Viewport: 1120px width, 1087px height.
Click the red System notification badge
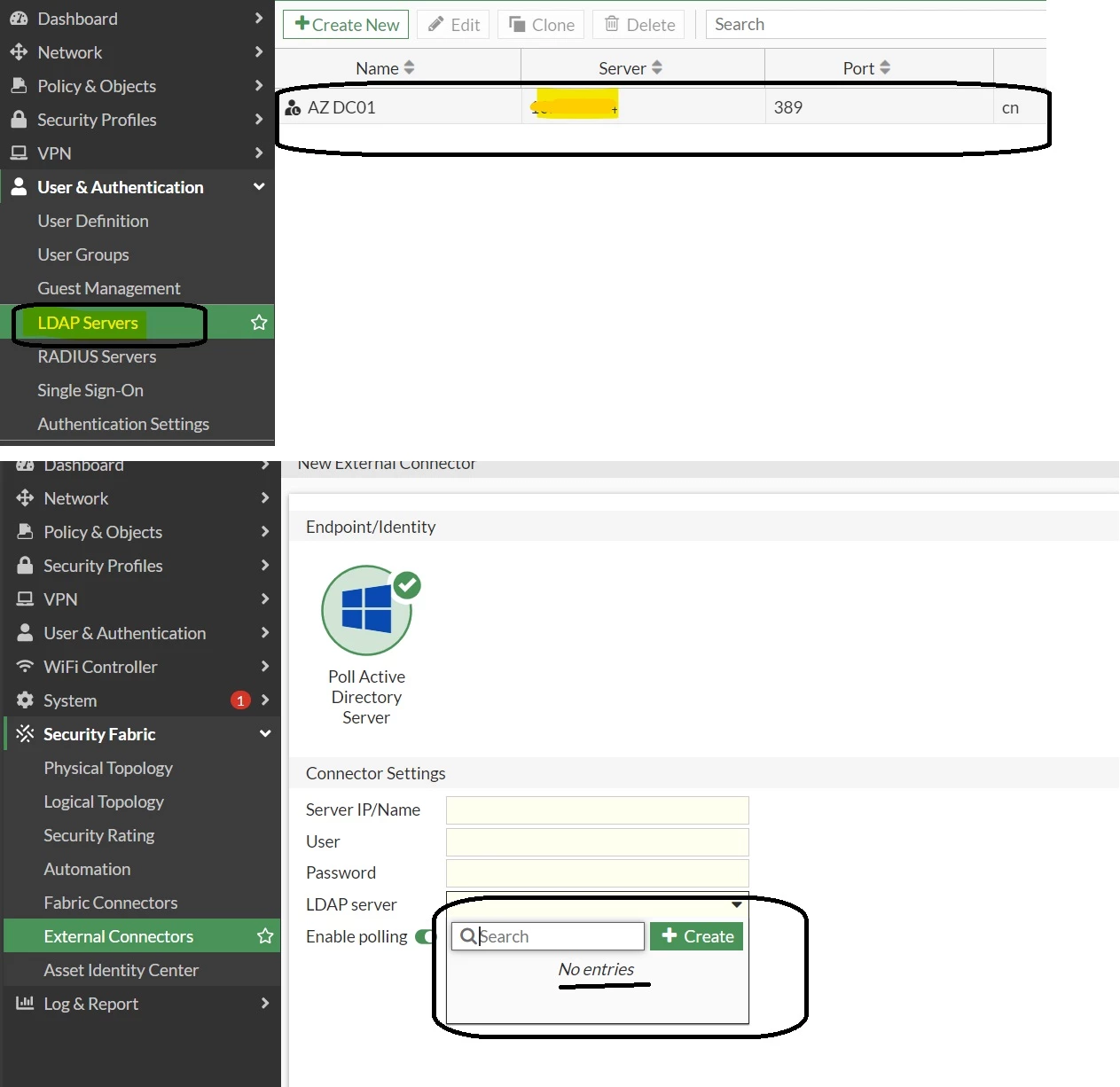click(x=240, y=700)
